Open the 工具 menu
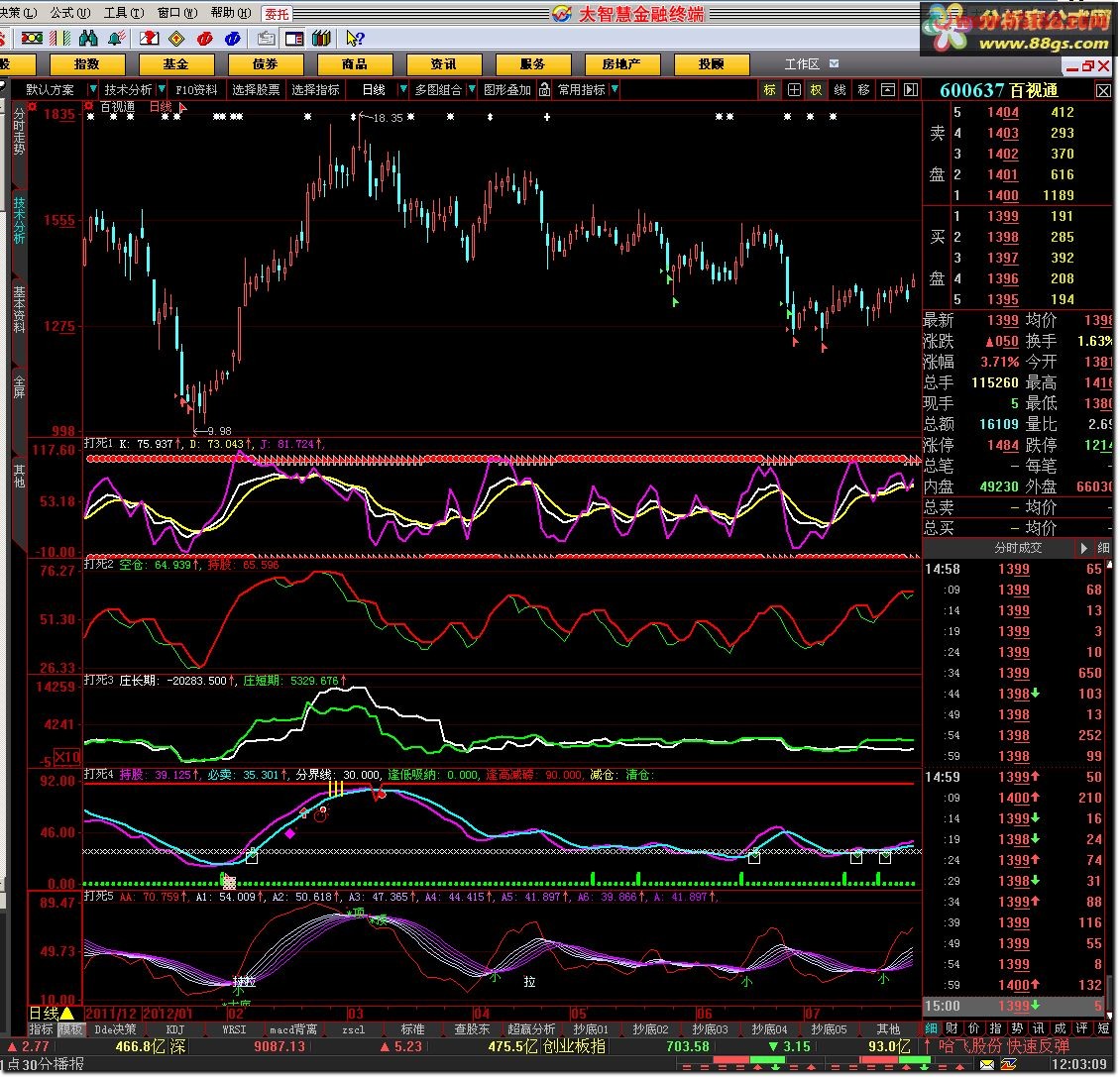The width and height of the screenshot is (1120, 1077). tap(120, 13)
